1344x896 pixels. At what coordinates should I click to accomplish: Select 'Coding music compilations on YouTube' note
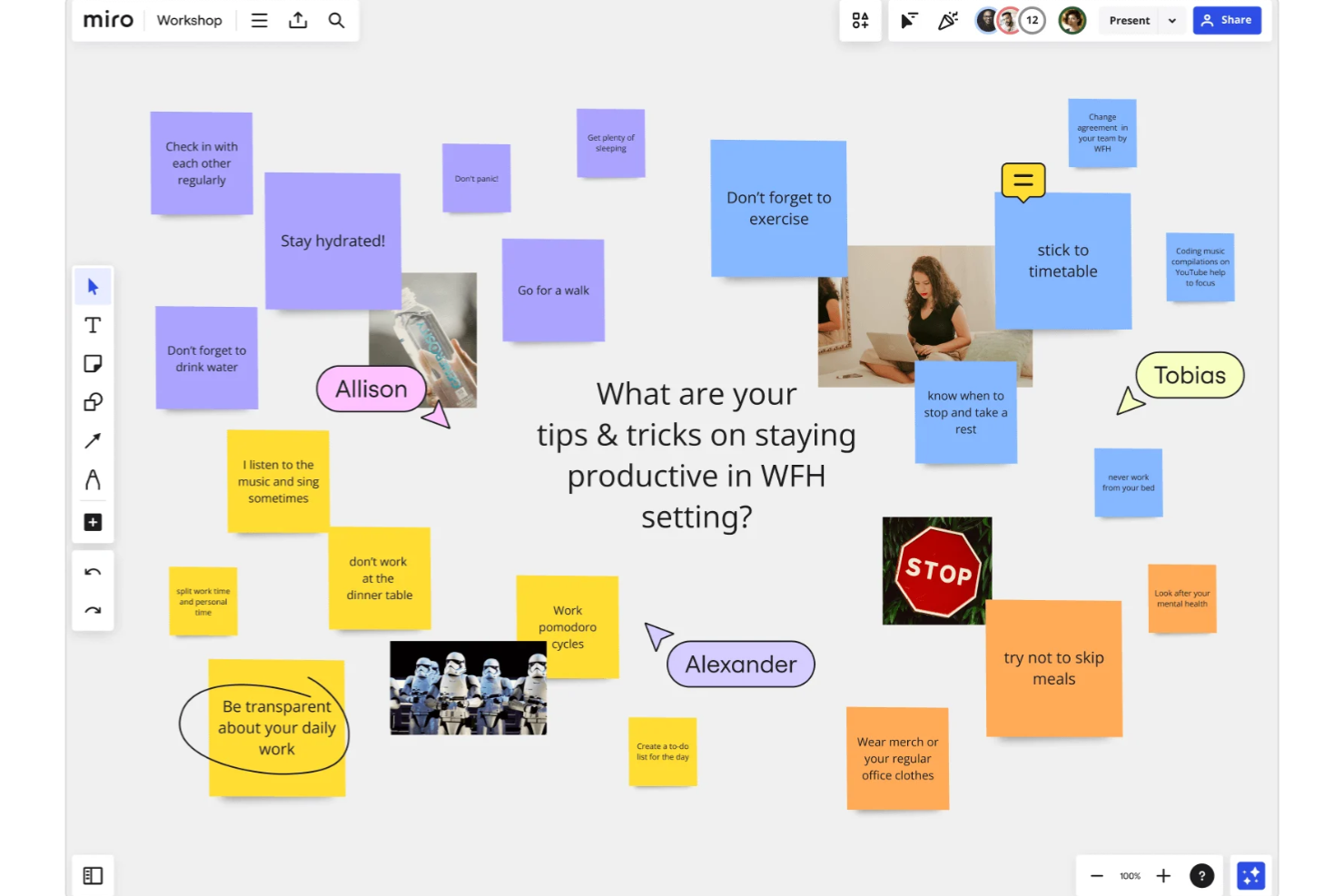[1200, 268]
